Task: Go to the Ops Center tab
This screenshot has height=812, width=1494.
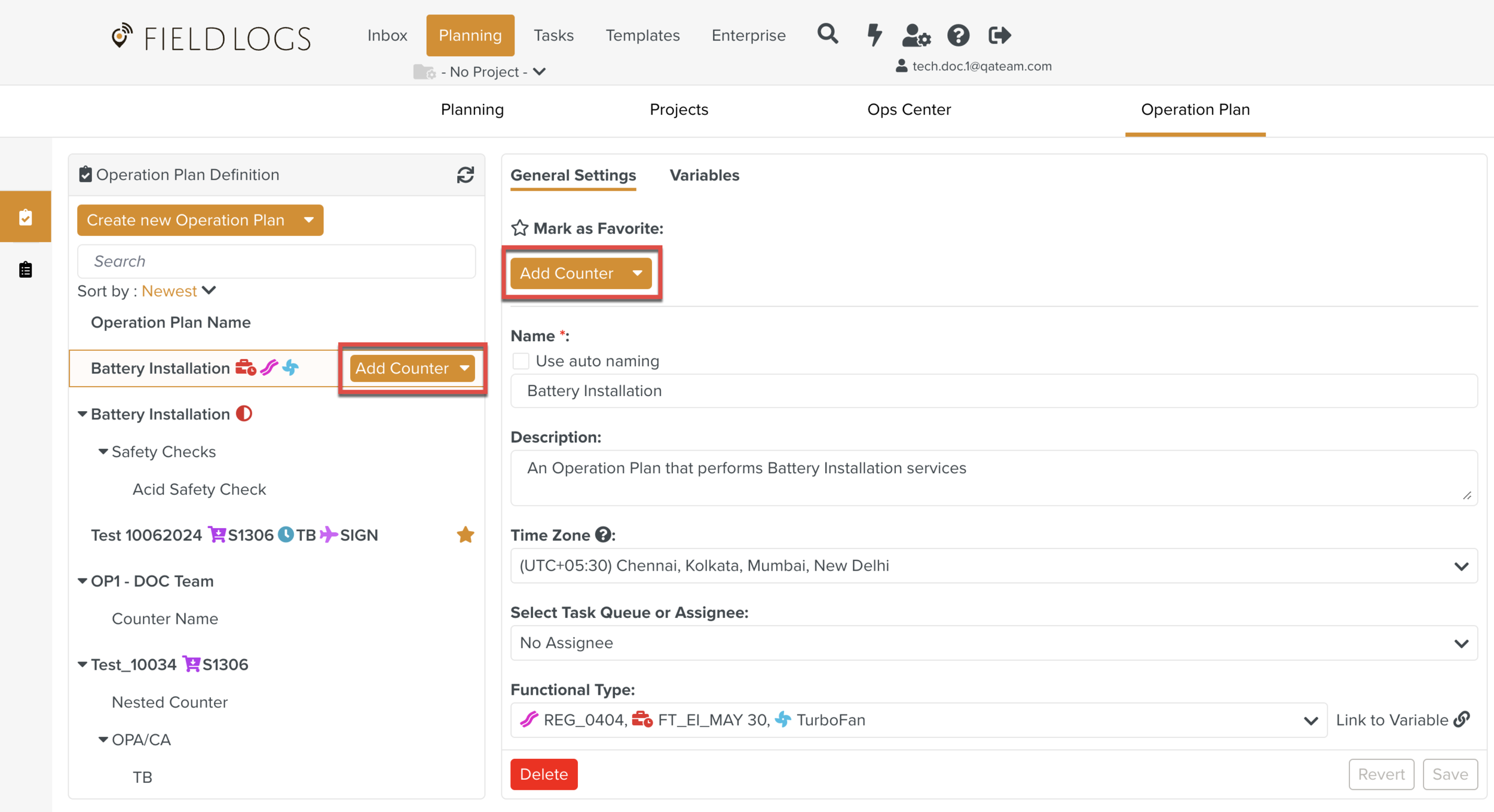Action: (908, 109)
